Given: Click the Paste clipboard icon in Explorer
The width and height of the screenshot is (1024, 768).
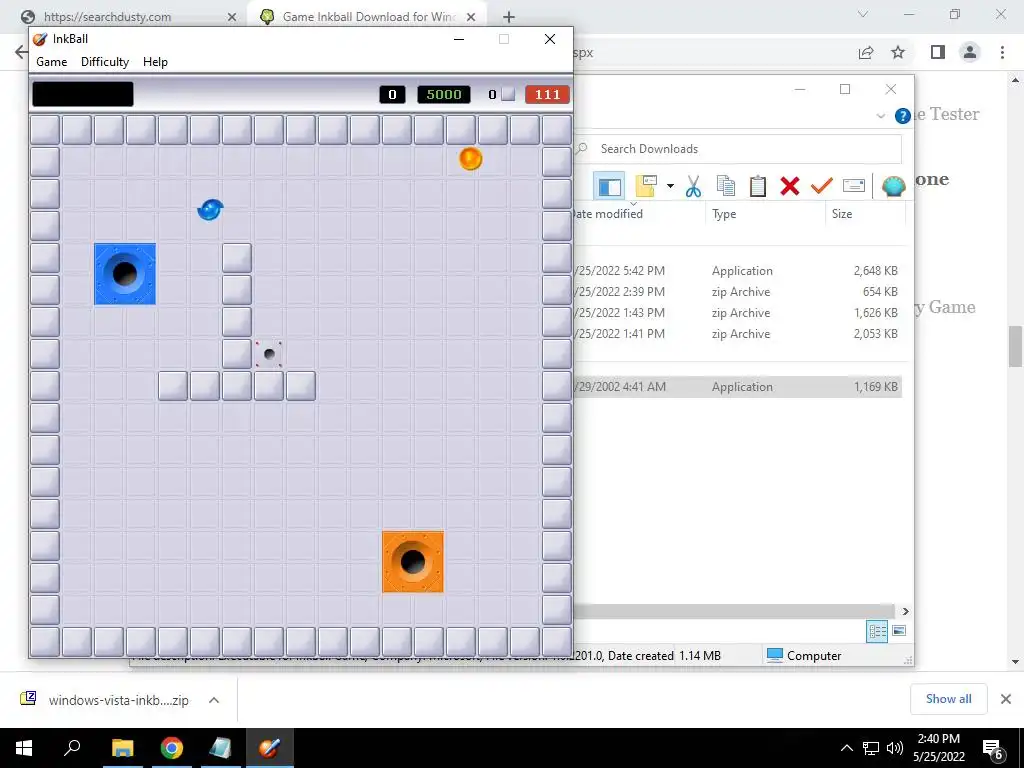Looking at the screenshot, I should point(758,186).
